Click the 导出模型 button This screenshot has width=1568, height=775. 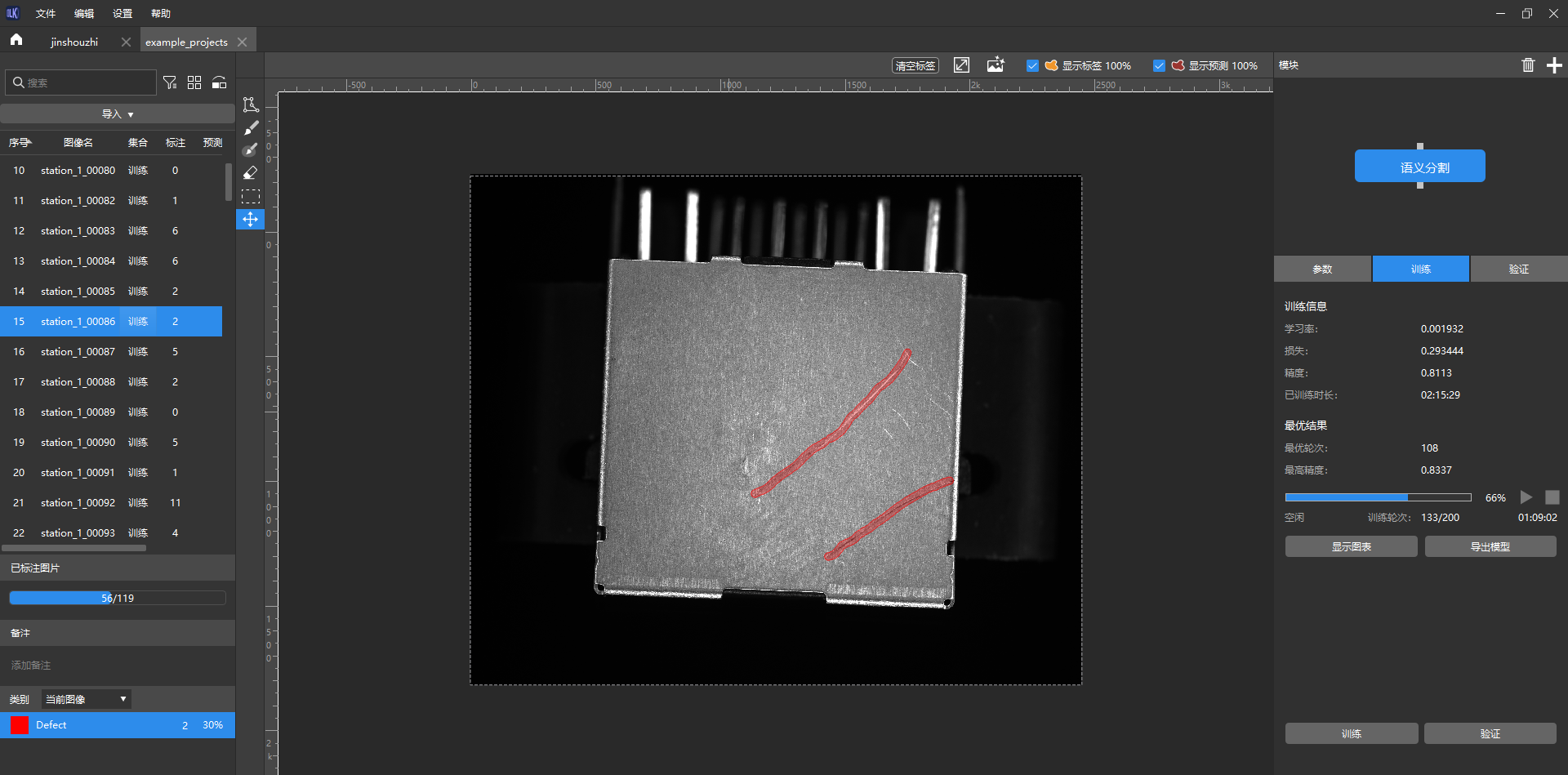[x=1490, y=546]
